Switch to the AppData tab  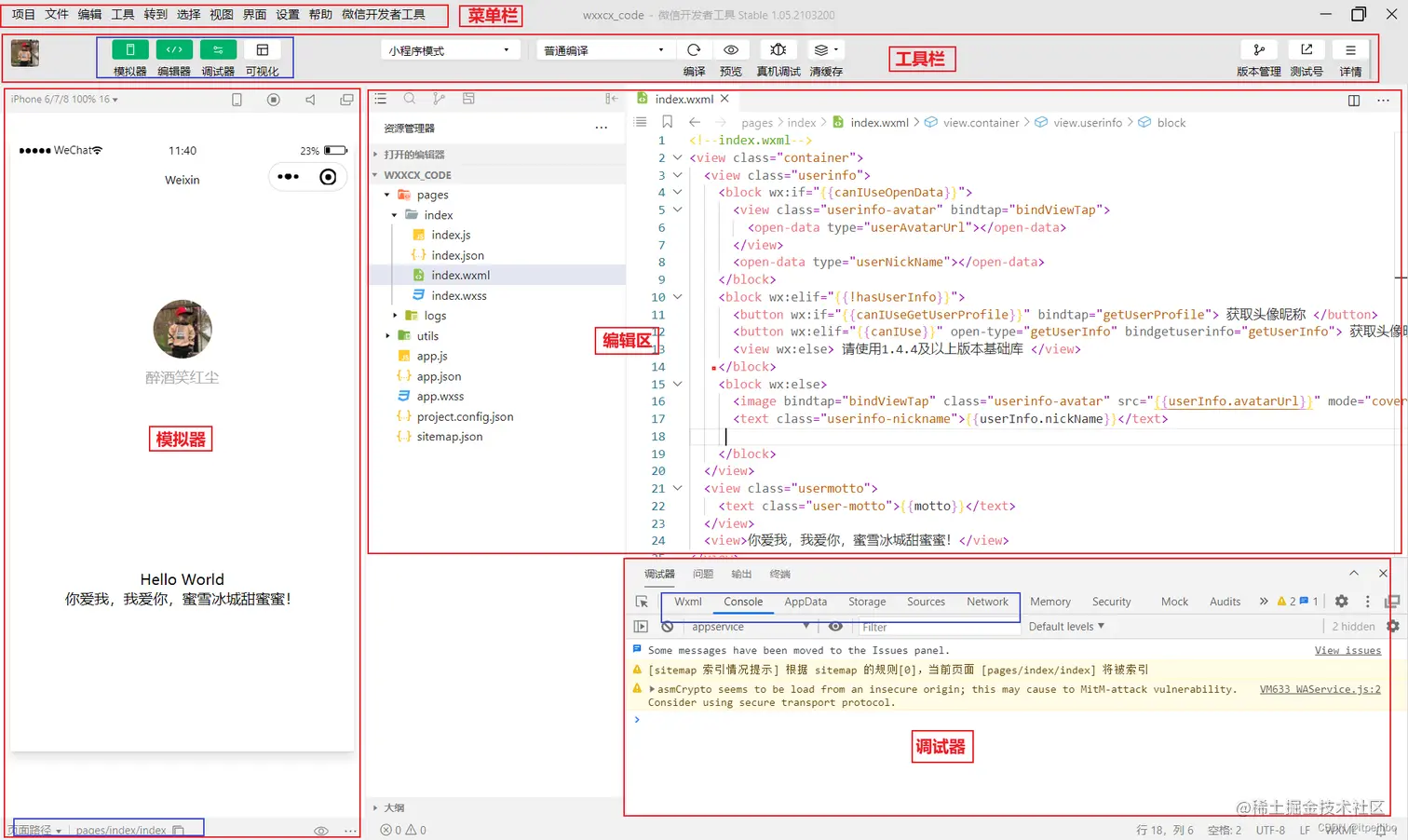click(806, 602)
